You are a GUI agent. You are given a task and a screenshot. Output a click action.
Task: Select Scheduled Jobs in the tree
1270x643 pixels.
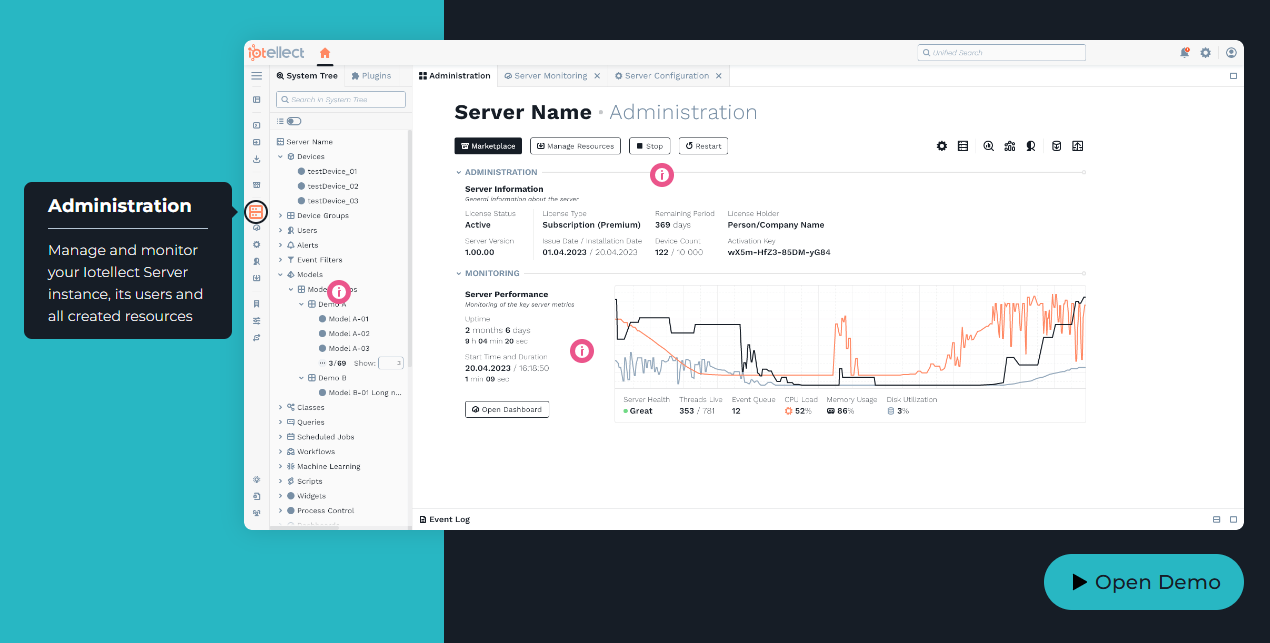325,437
